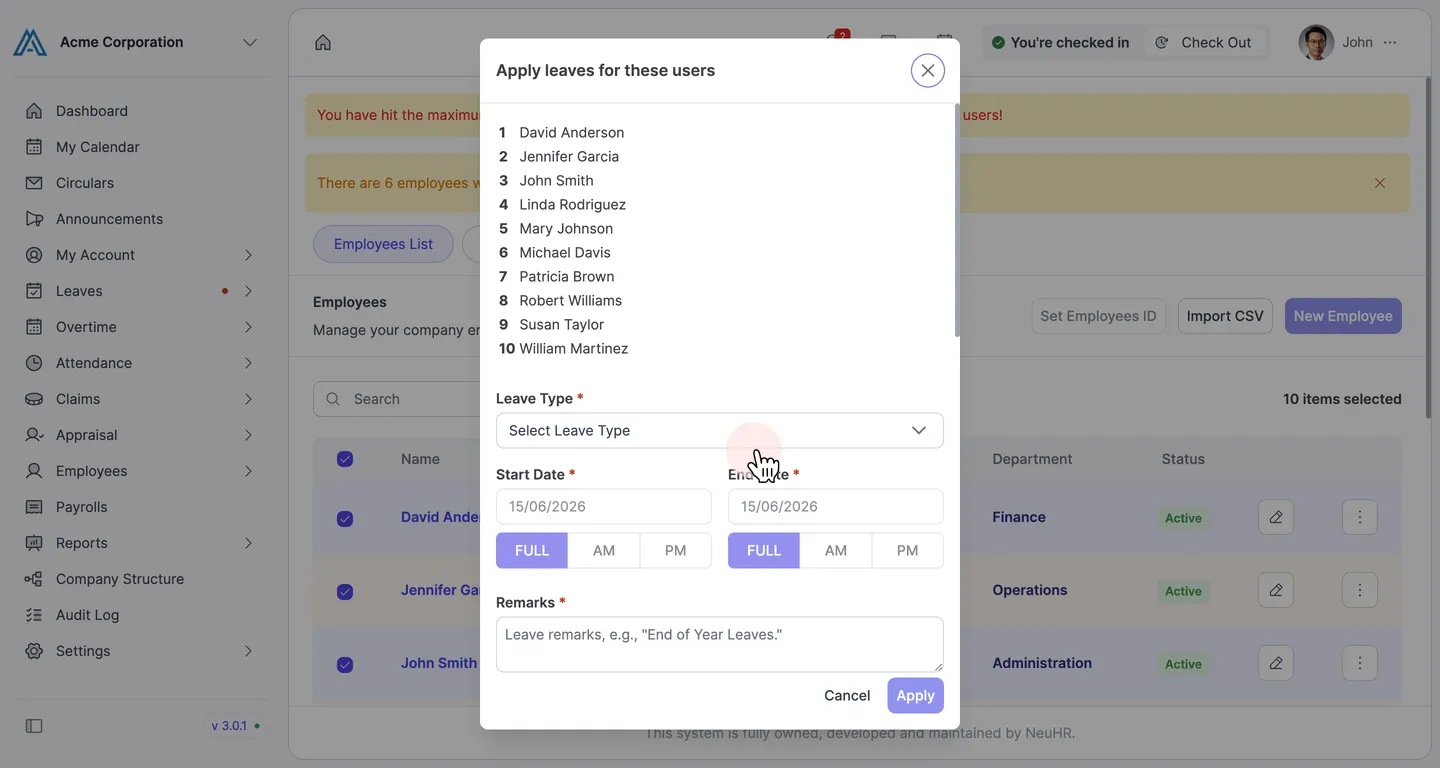Image resolution: width=1440 pixels, height=768 pixels.
Task: Expand the Attendance submenu chevron
Action: [248, 363]
